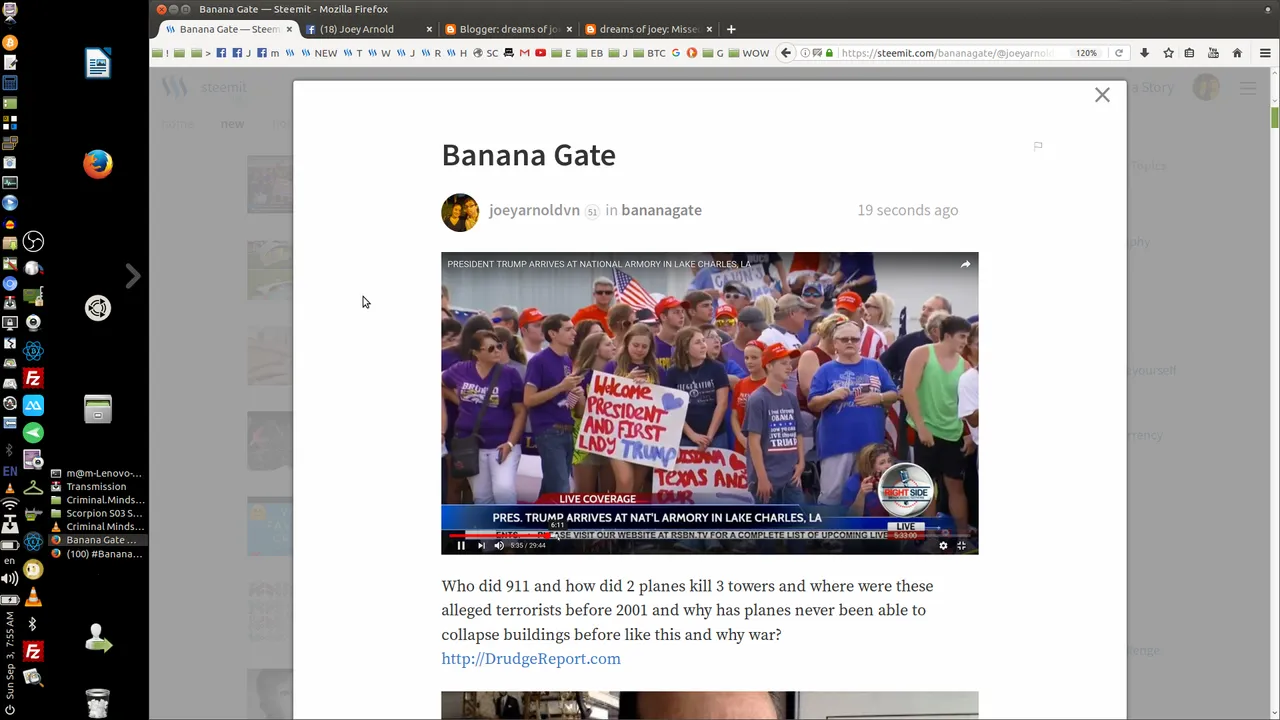Switch to m@m-Lenovo terminal window
The height and width of the screenshot is (720, 1280).
[x=97, y=473]
